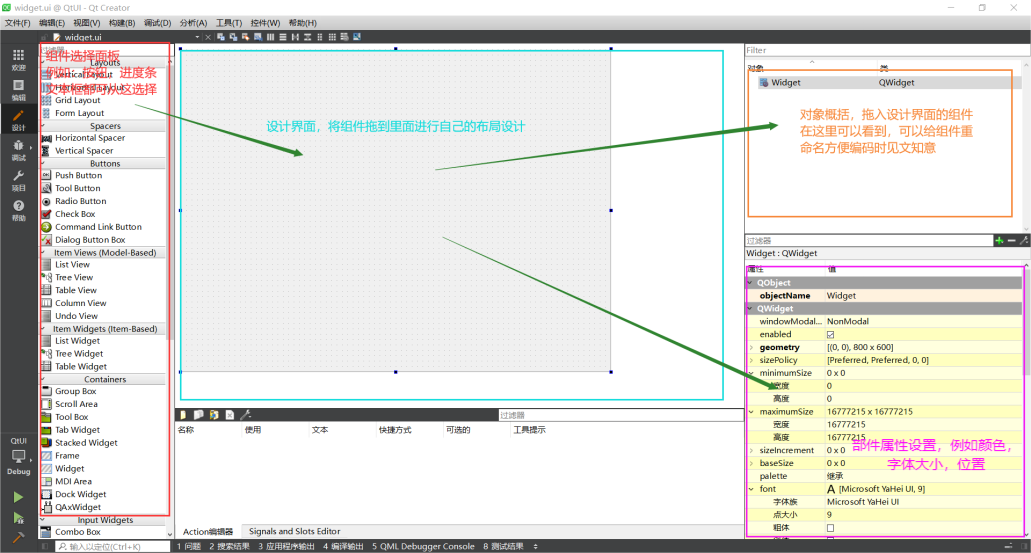1031x553 pixels.
Task: Open the 控件(W) menu
Action: (265, 23)
